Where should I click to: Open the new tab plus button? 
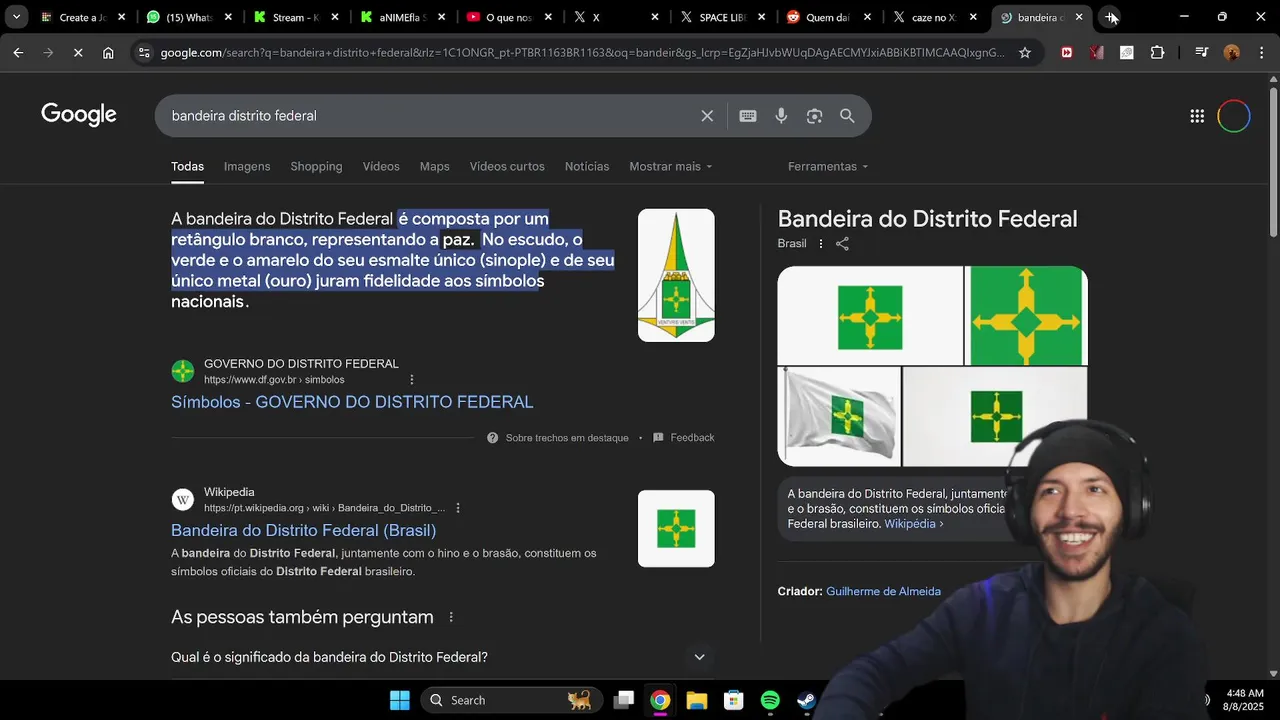pos(1110,17)
